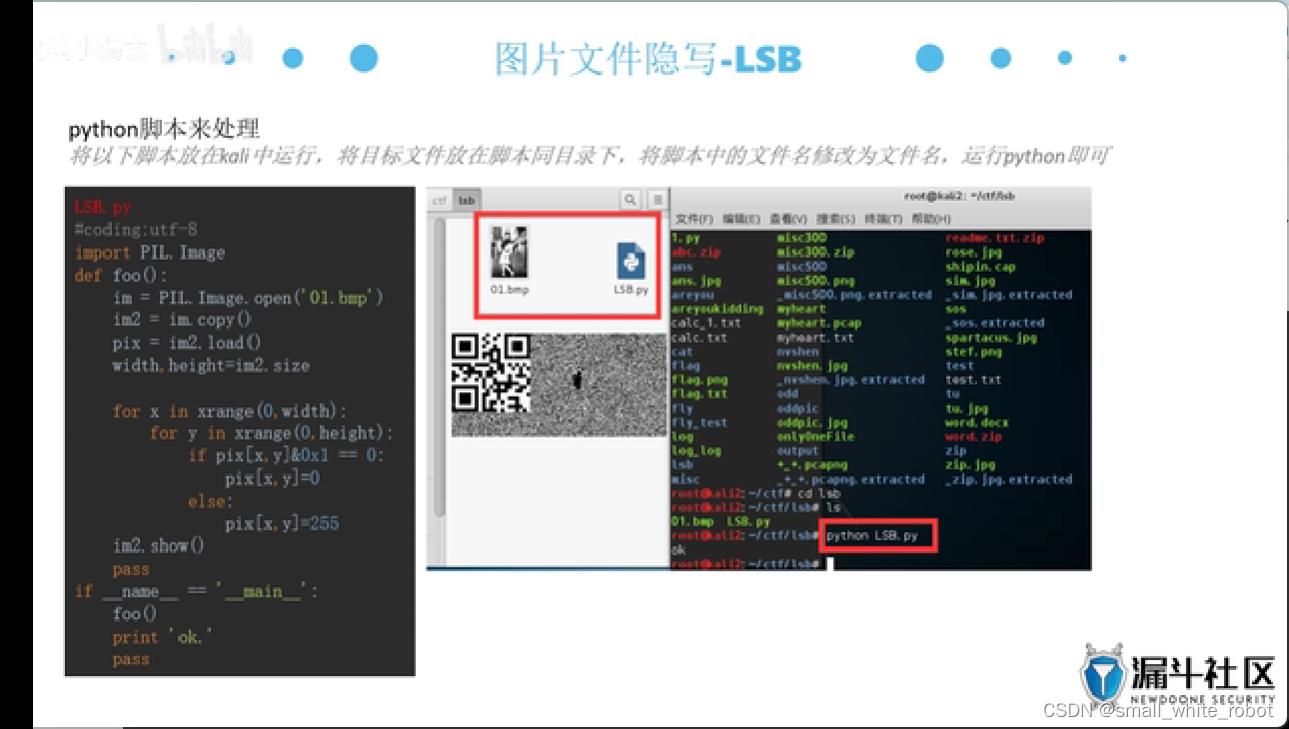Click 'word.docx' in the terminal listing

(x=976, y=422)
